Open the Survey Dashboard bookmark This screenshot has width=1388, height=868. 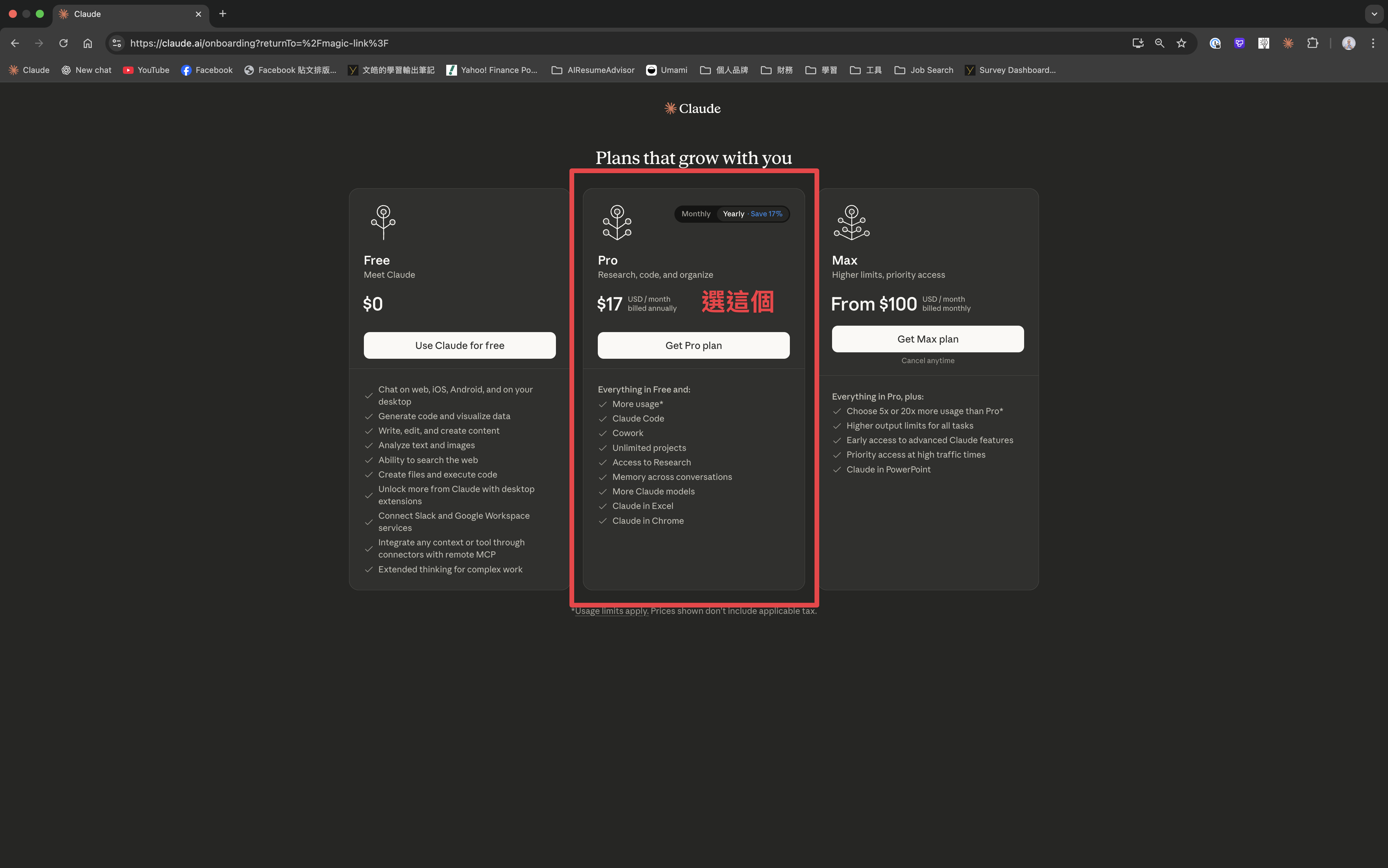coord(1010,70)
